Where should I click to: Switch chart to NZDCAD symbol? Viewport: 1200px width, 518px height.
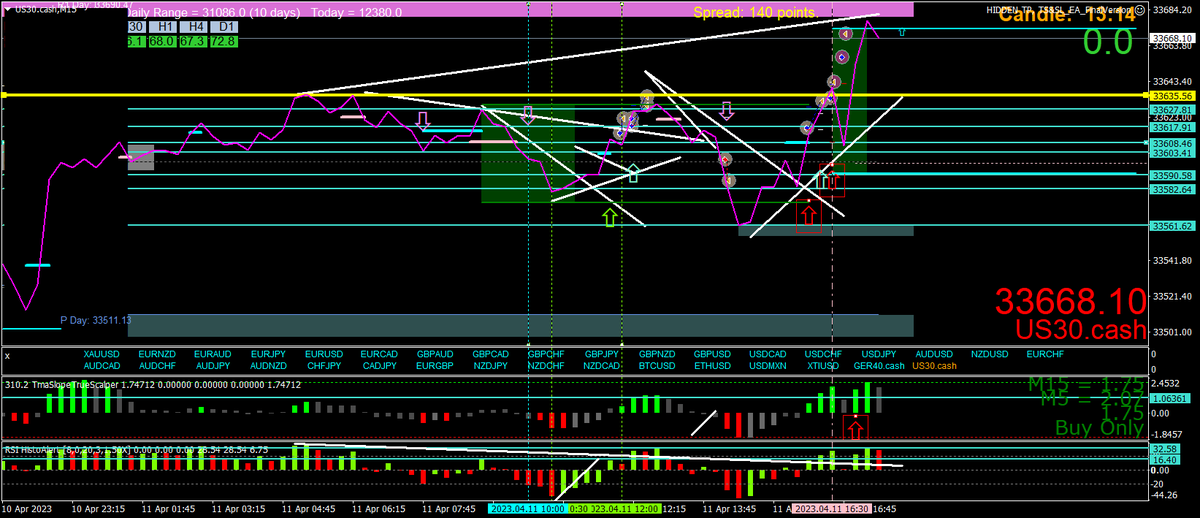click(602, 366)
